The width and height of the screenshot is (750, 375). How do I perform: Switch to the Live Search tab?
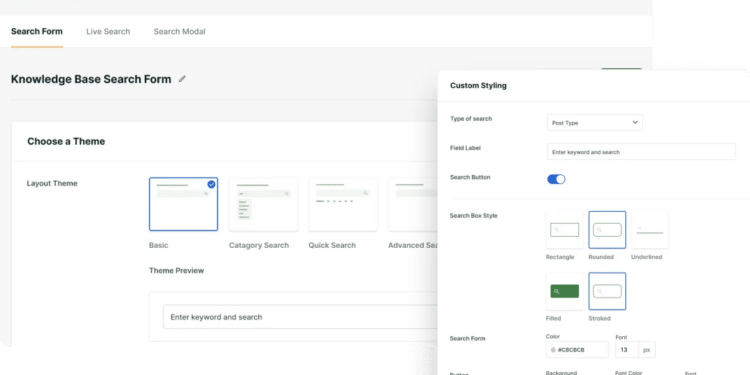tap(108, 32)
